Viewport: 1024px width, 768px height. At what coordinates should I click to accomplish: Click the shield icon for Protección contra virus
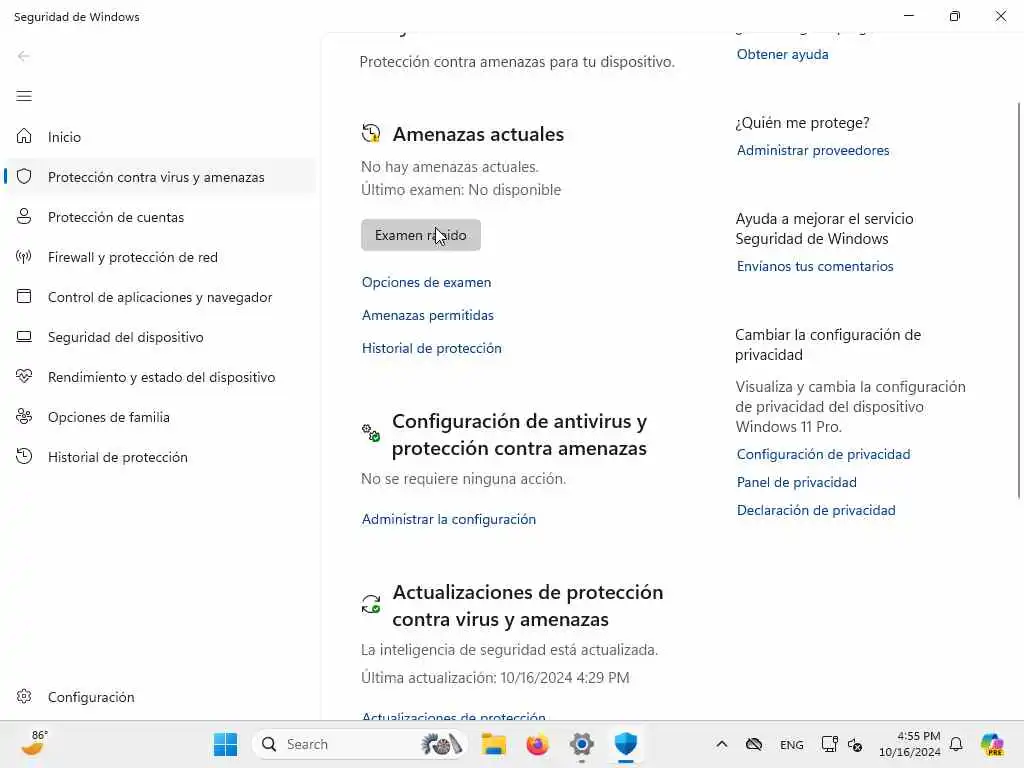(24, 176)
